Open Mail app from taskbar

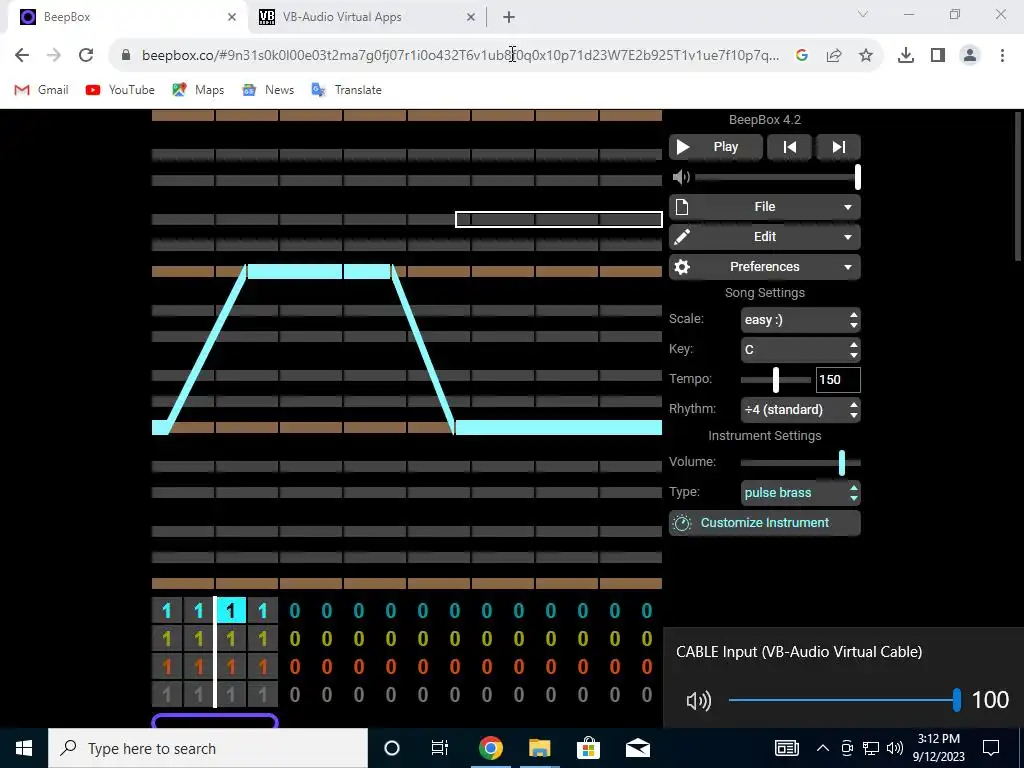coord(637,748)
